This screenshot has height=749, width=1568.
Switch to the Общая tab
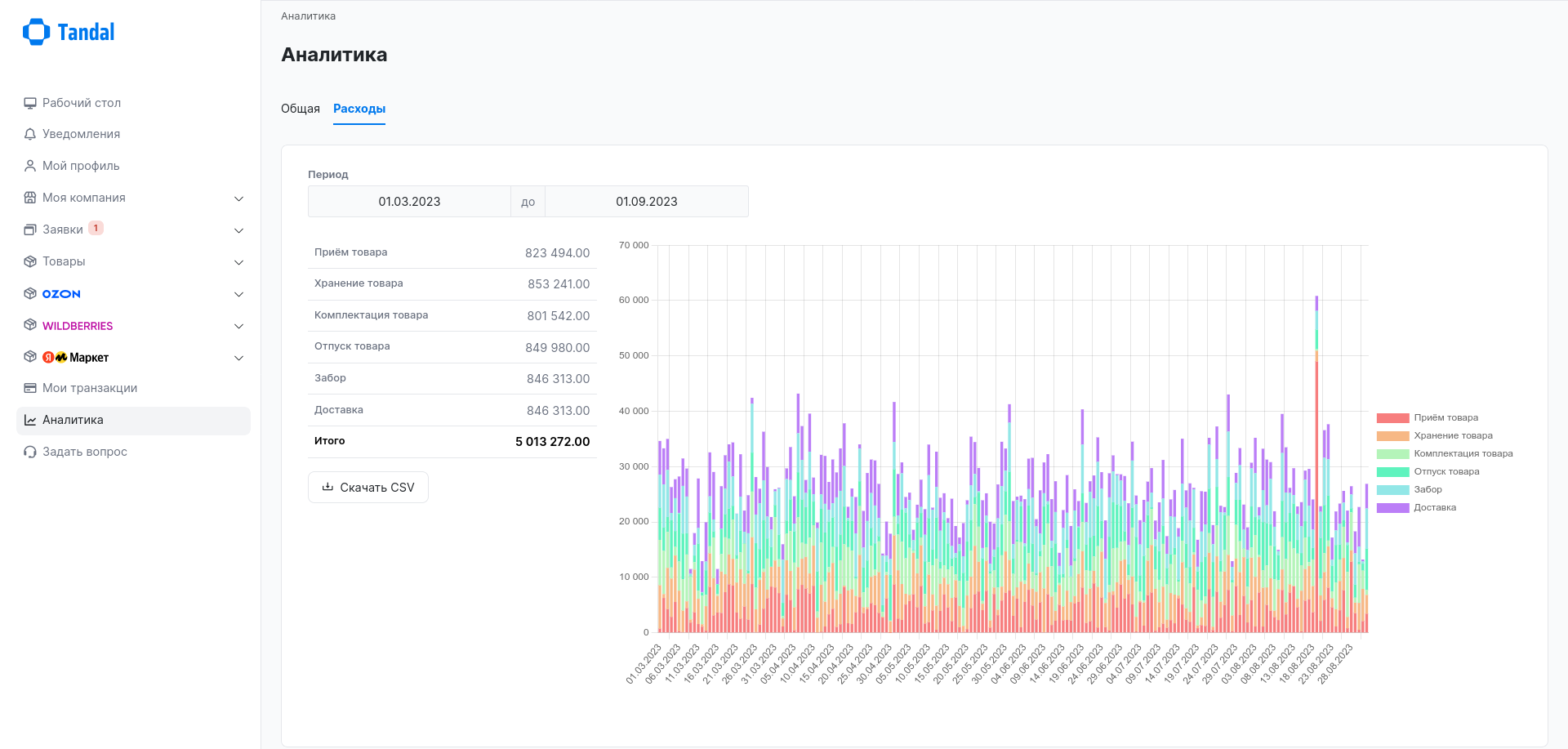301,109
